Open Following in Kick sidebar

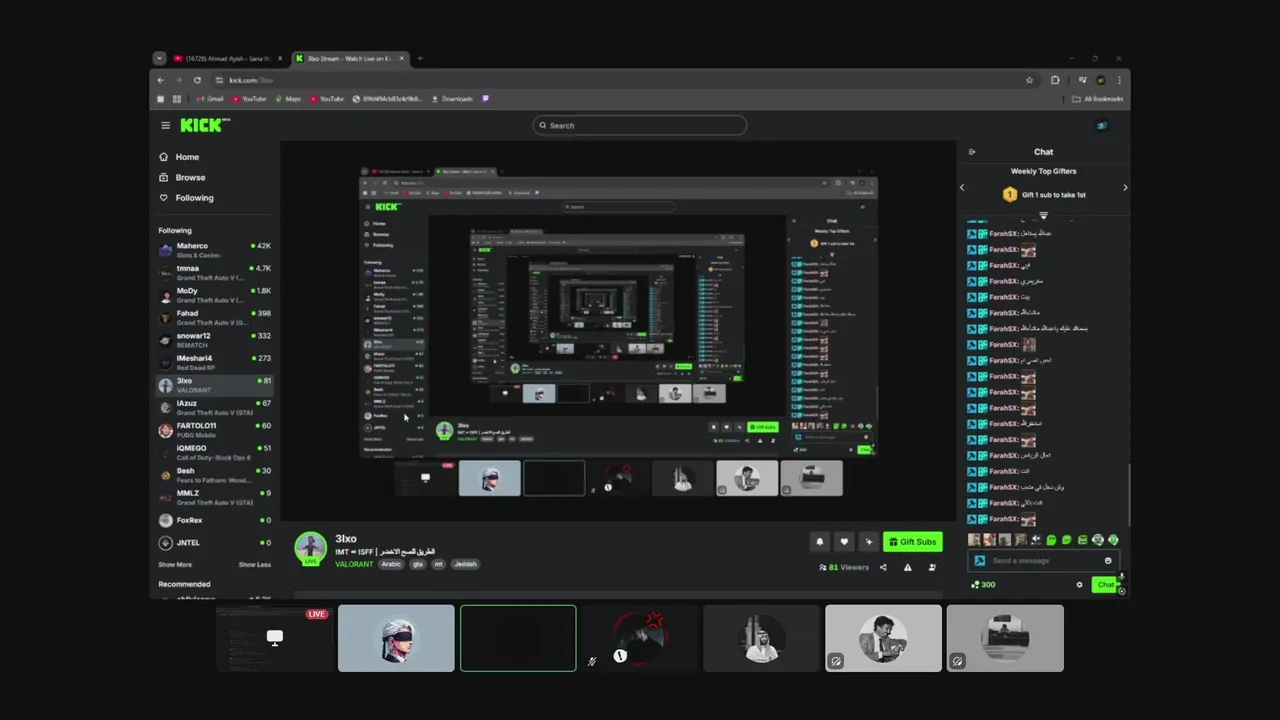(194, 198)
